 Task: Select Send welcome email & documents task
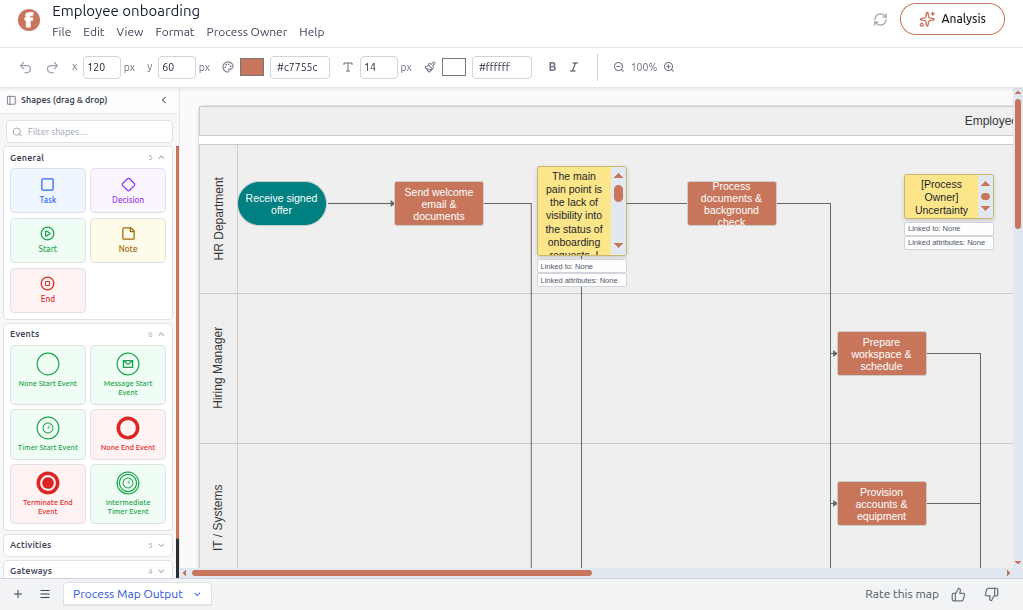pos(438,204)
